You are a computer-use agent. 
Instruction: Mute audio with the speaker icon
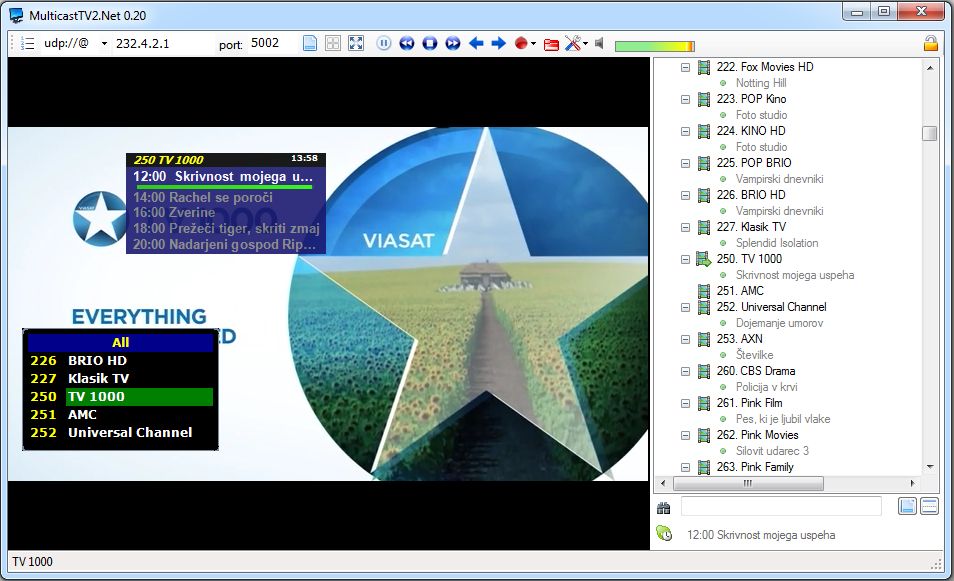(x=599, y=43)
